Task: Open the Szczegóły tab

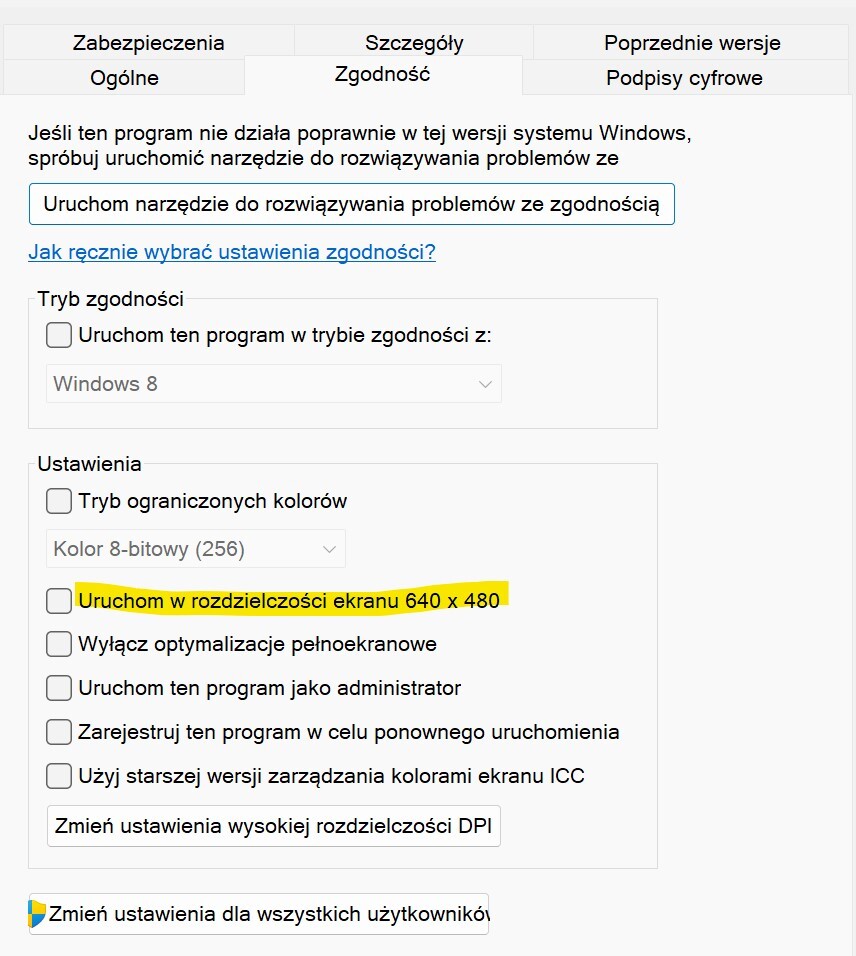Action: (x=413, y=43)
